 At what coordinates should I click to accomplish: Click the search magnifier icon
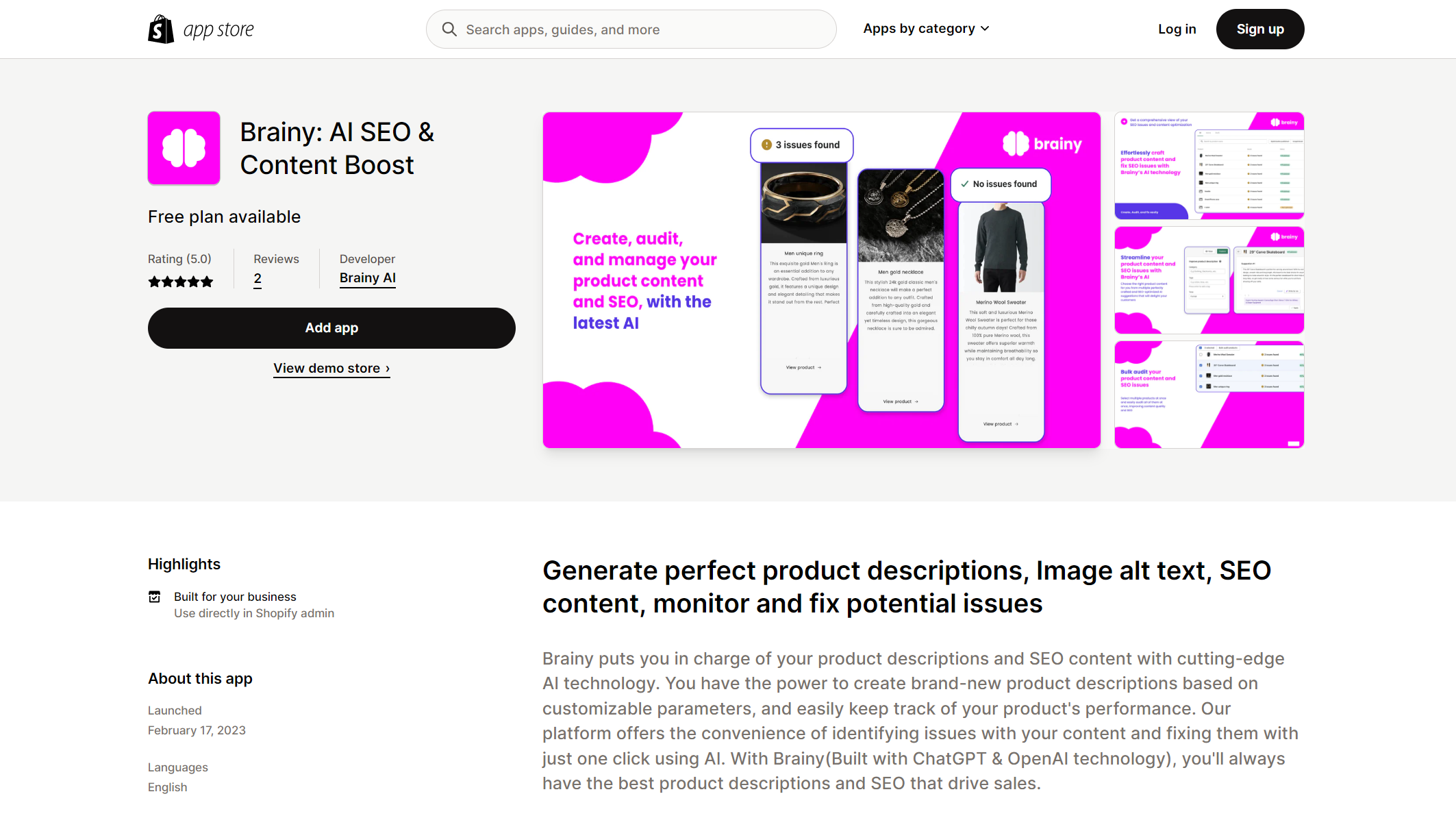[x=451, y=29]
